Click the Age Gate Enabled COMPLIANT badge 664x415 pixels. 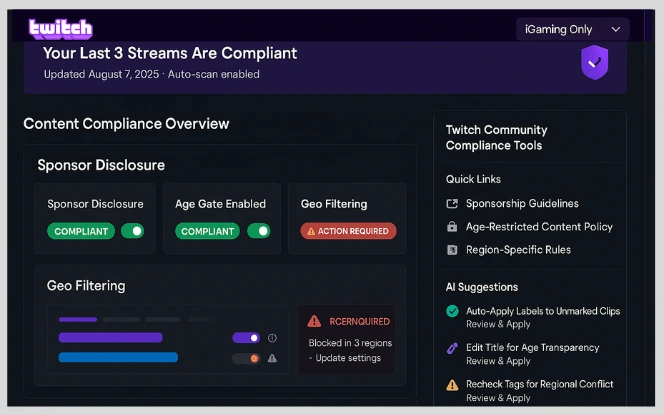pos(208,231)
